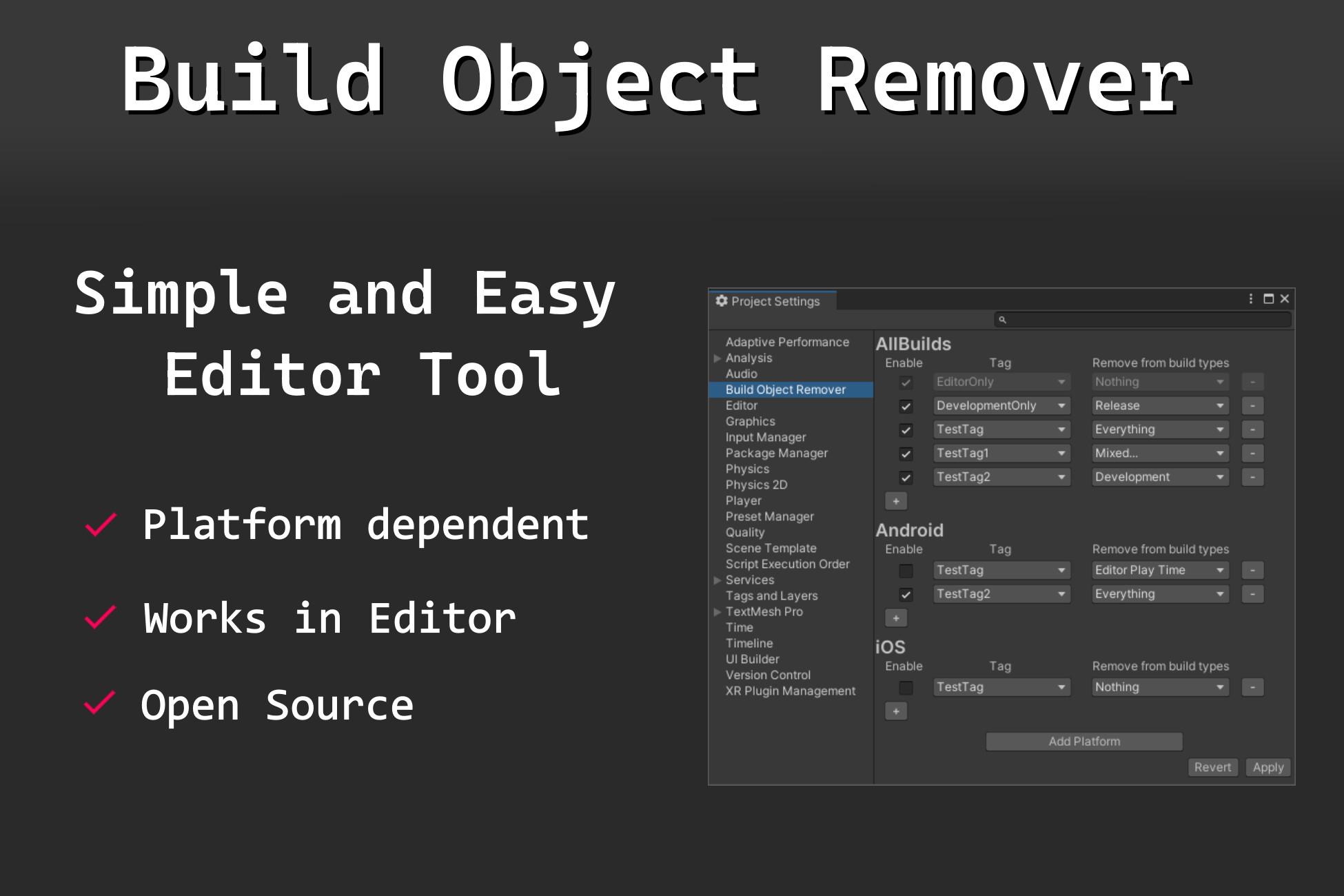Select the Project Settings tab
1344x896 pixels.
click(773, 301)
